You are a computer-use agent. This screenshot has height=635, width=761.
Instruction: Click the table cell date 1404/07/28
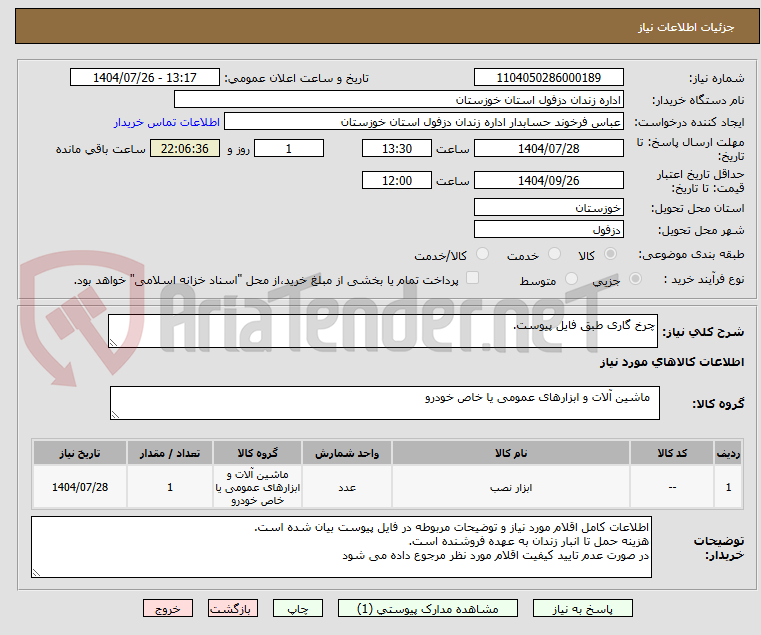coord(80,487)
